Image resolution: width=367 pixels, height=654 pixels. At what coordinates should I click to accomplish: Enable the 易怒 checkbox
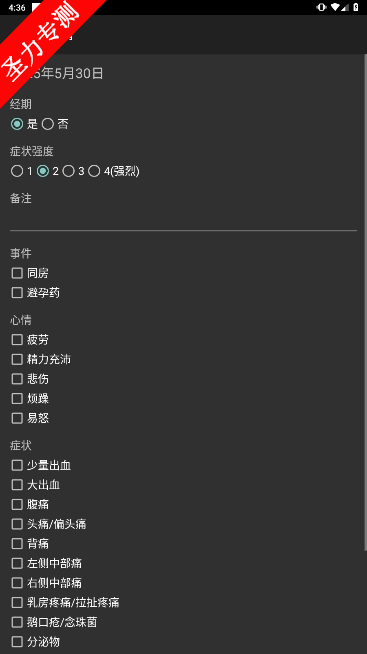click(x=30, y=418)
